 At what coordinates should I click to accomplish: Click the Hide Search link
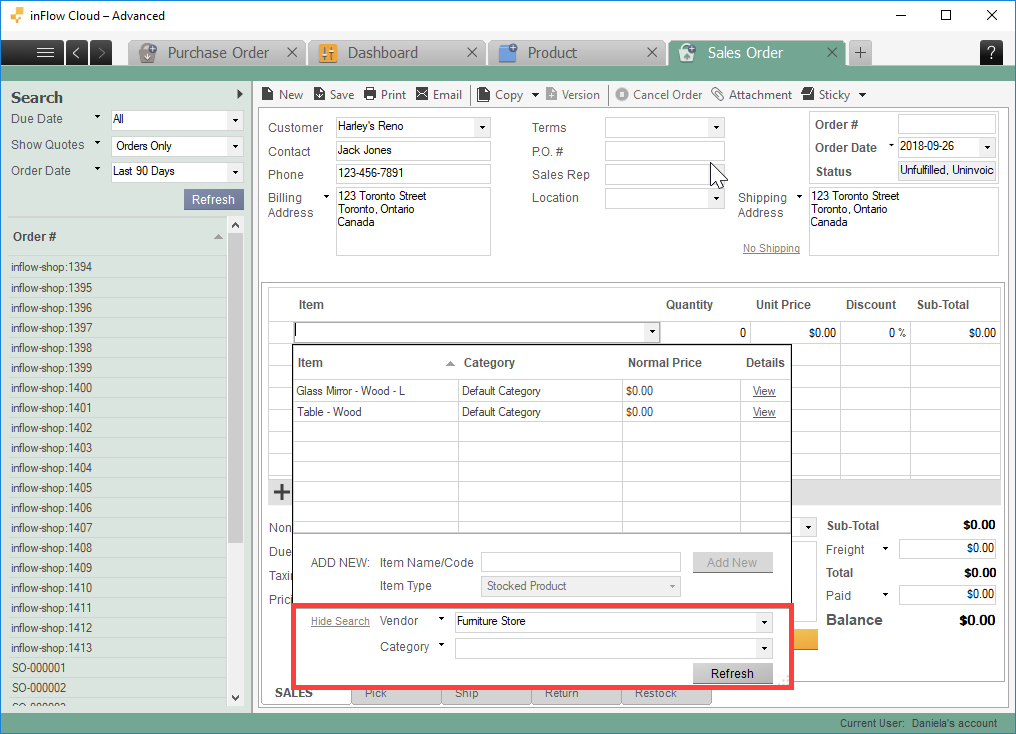[x=340, y=621]
